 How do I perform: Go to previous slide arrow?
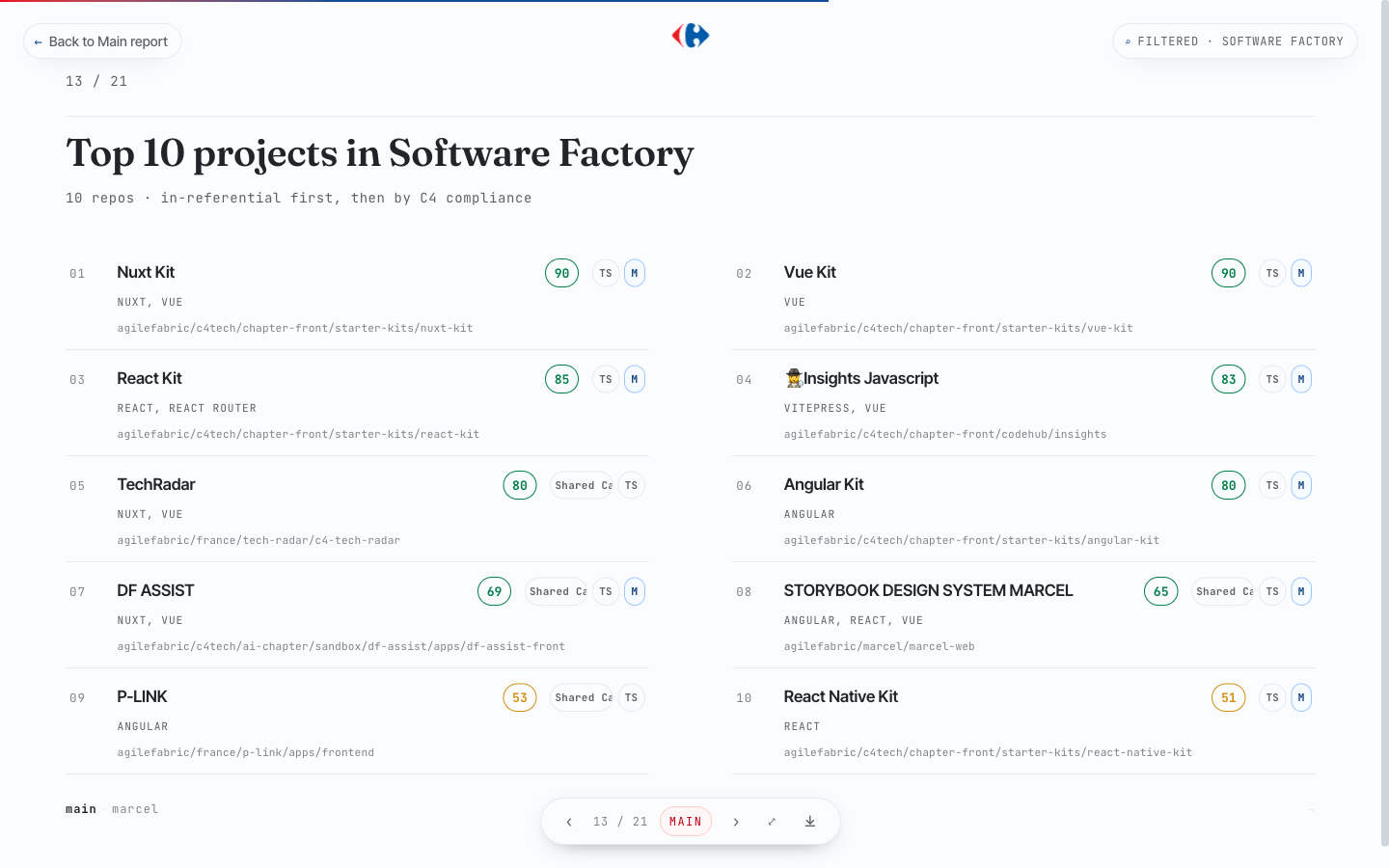(x=569, y=822)
